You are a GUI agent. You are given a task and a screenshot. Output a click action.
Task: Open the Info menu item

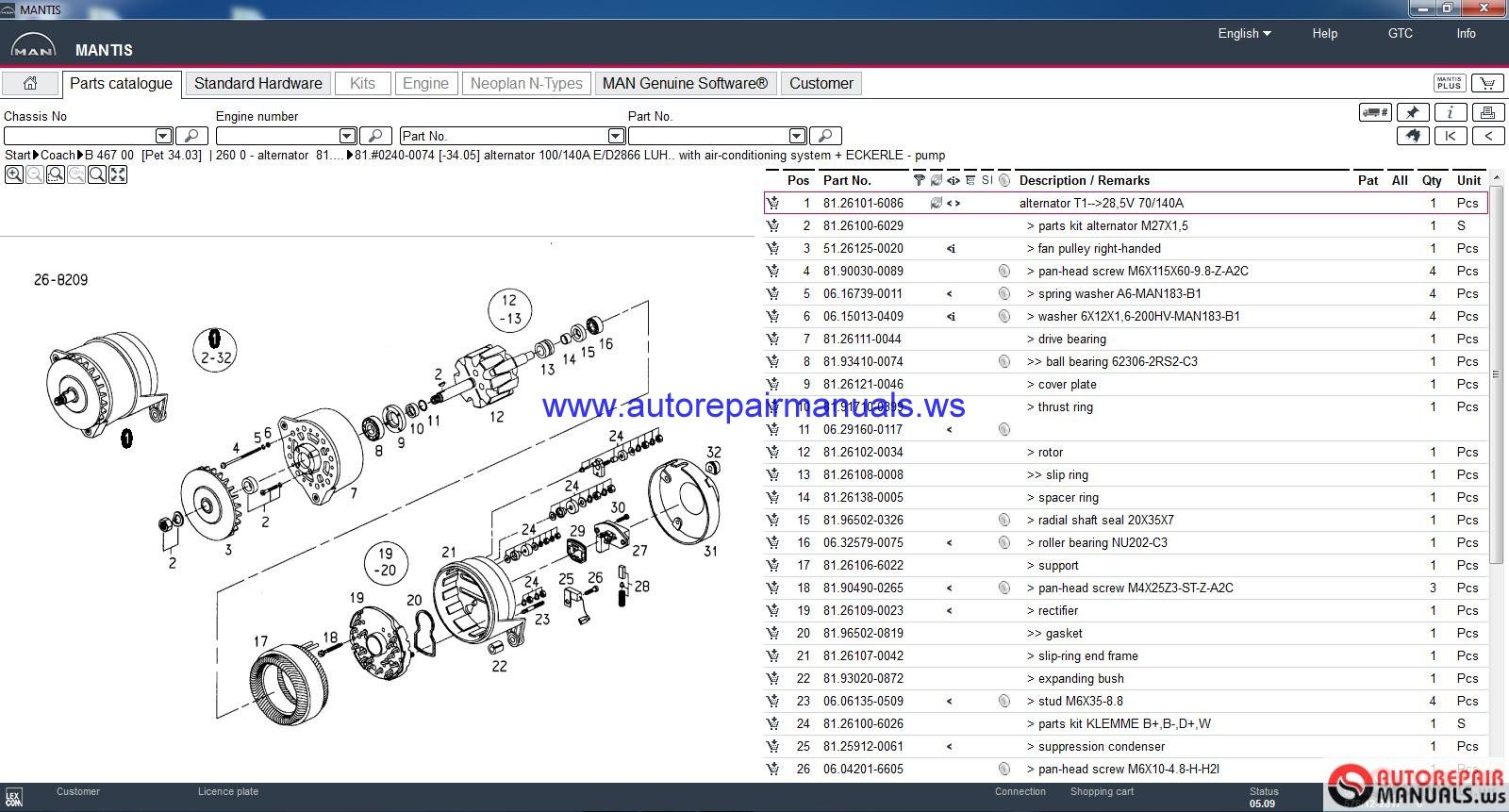tap(1466, 33)
